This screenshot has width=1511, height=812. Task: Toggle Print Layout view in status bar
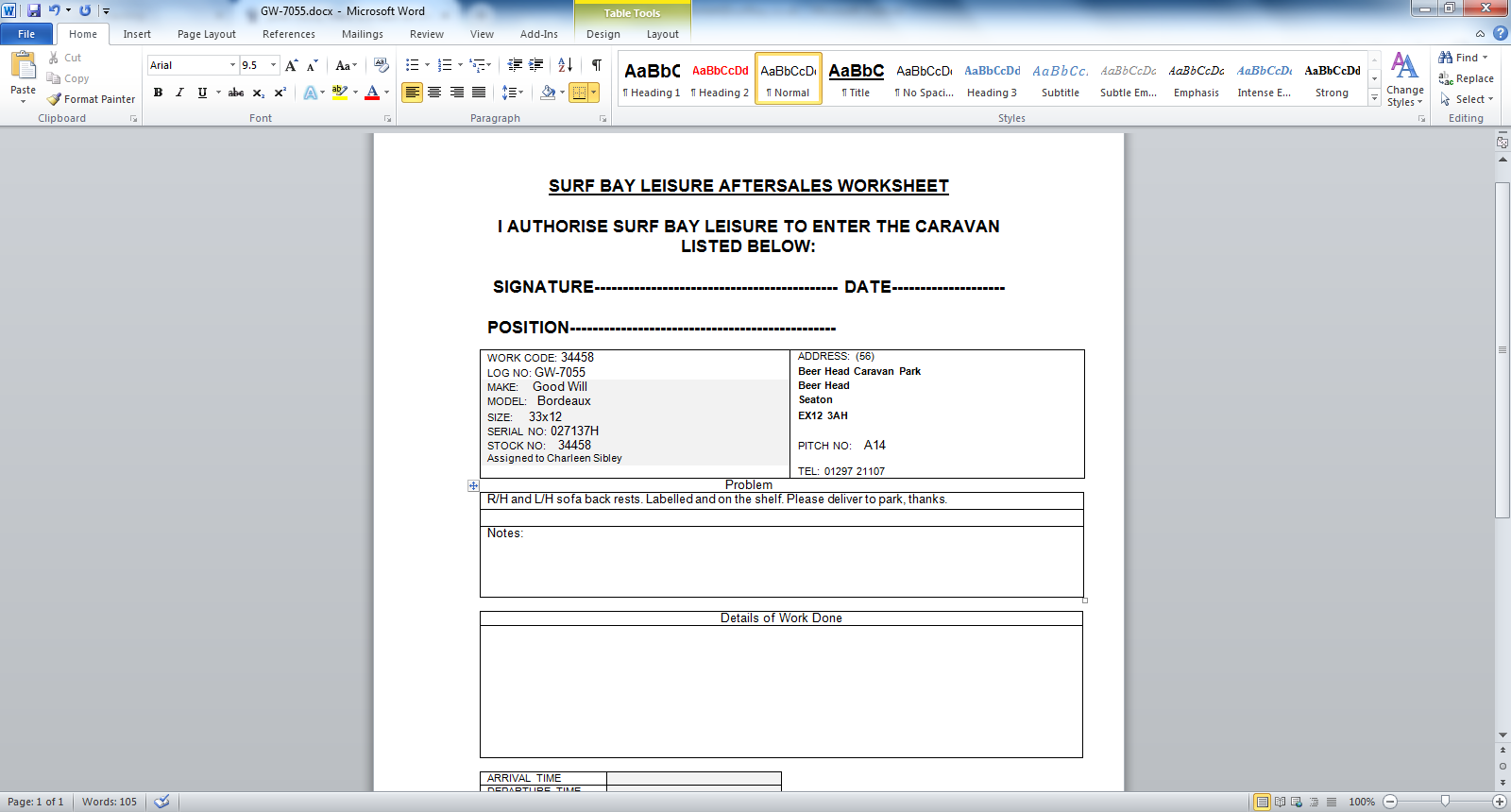(x=1263, y=802)
